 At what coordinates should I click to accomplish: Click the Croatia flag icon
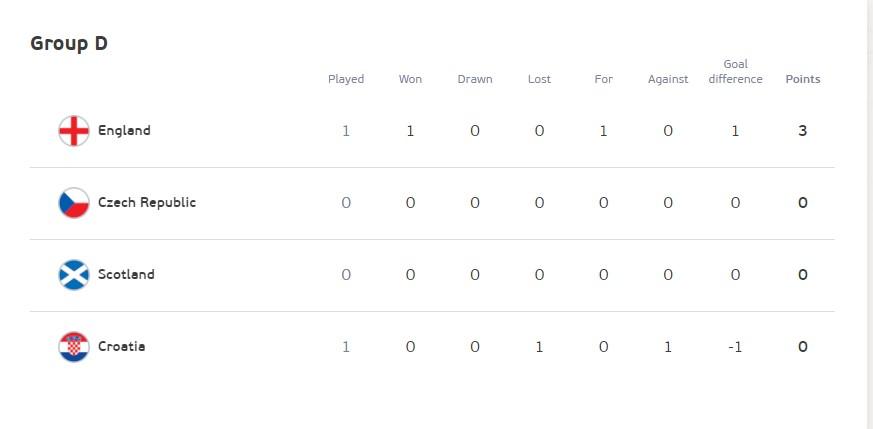74,347
